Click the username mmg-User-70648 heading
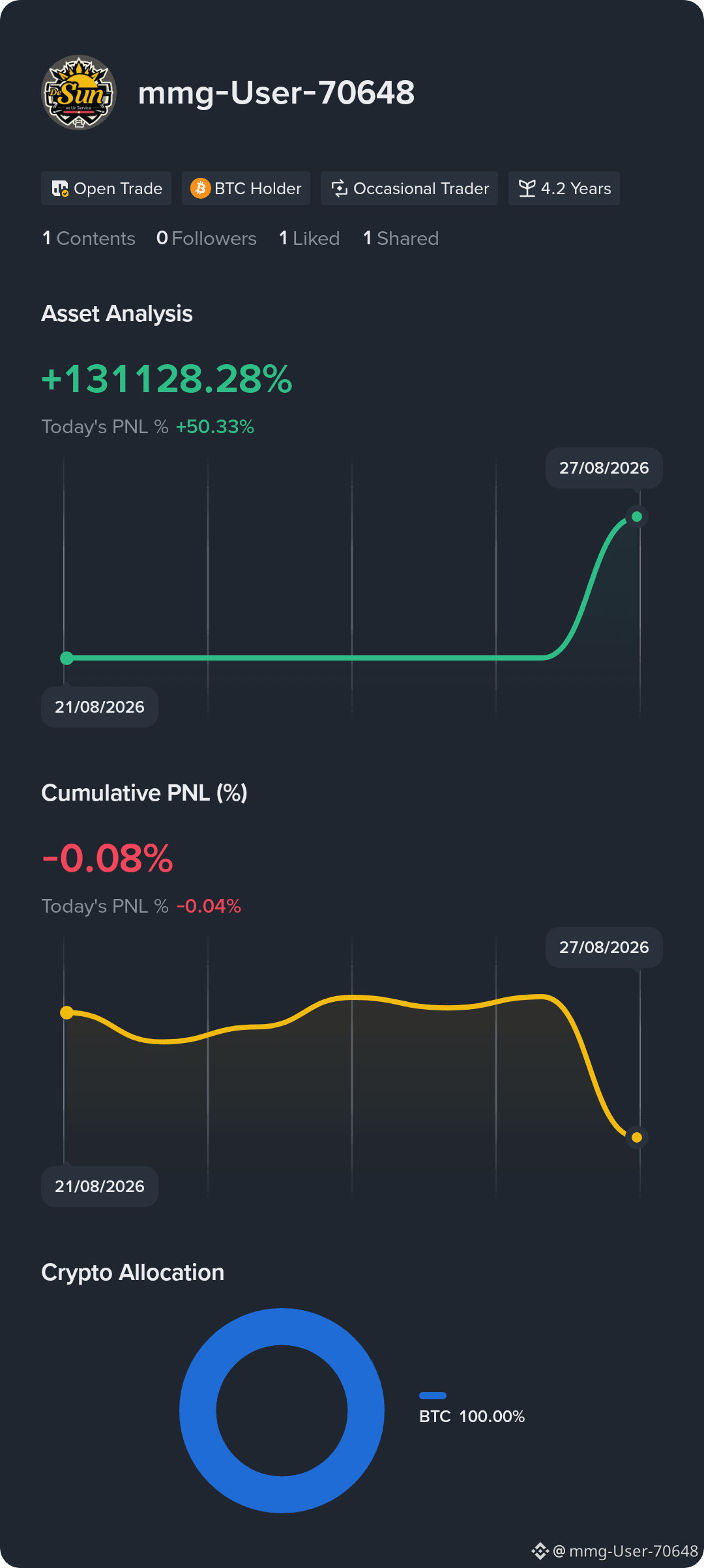 (276, 93)
